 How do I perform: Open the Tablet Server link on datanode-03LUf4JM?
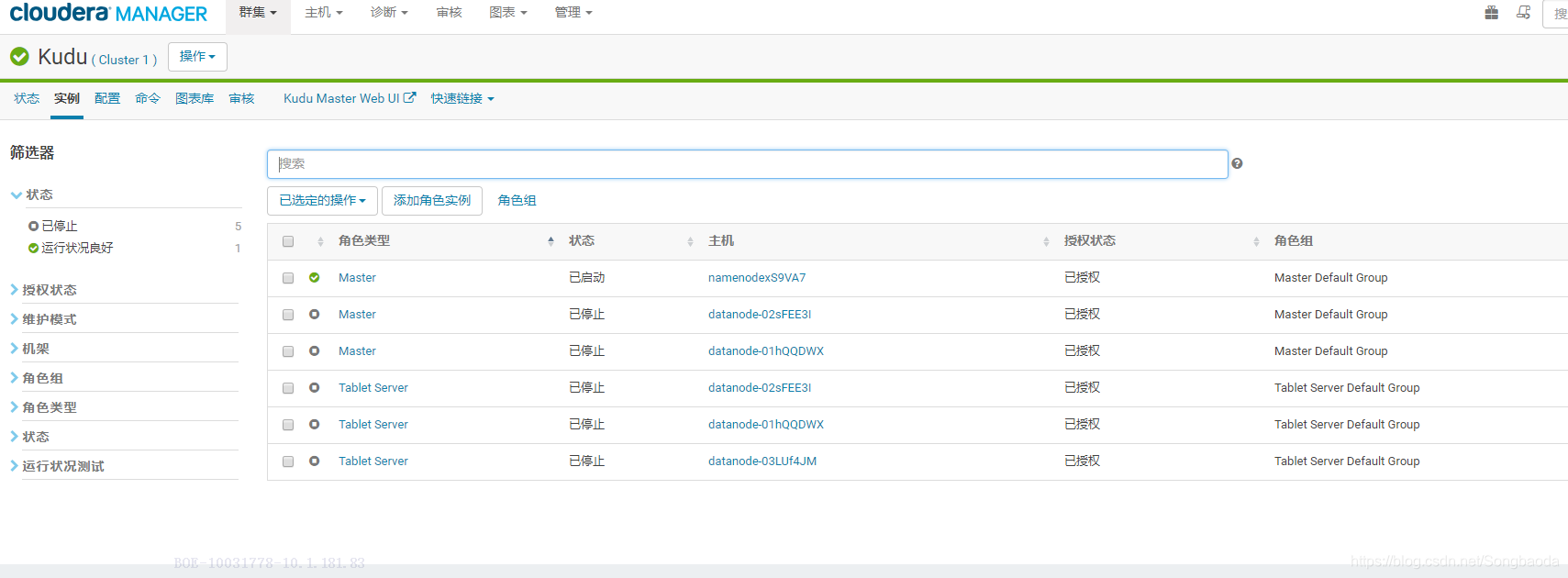click(373, 461)
